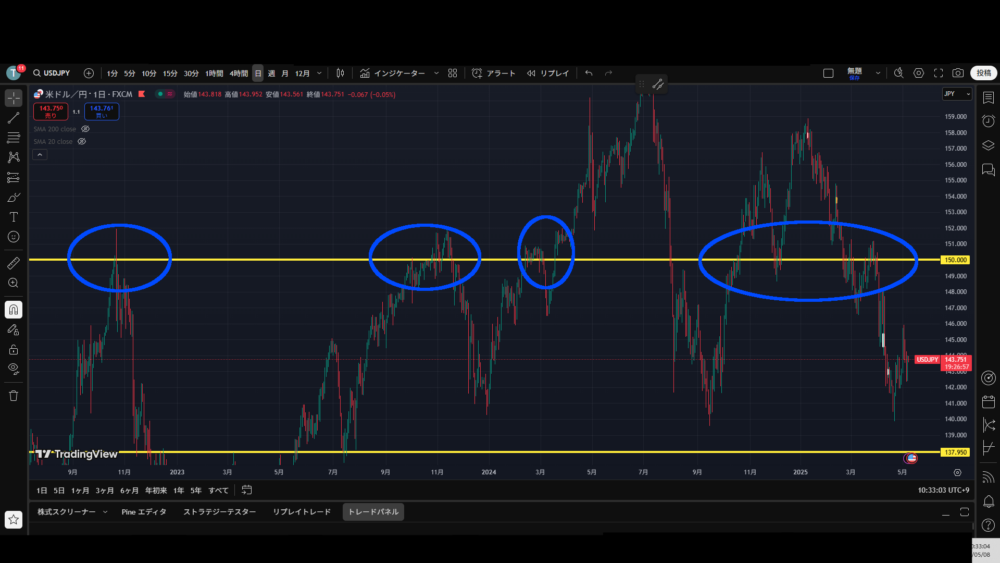Open the object tree layers icon
Screen dimensions: 1000x563
[x=988, y=145]
